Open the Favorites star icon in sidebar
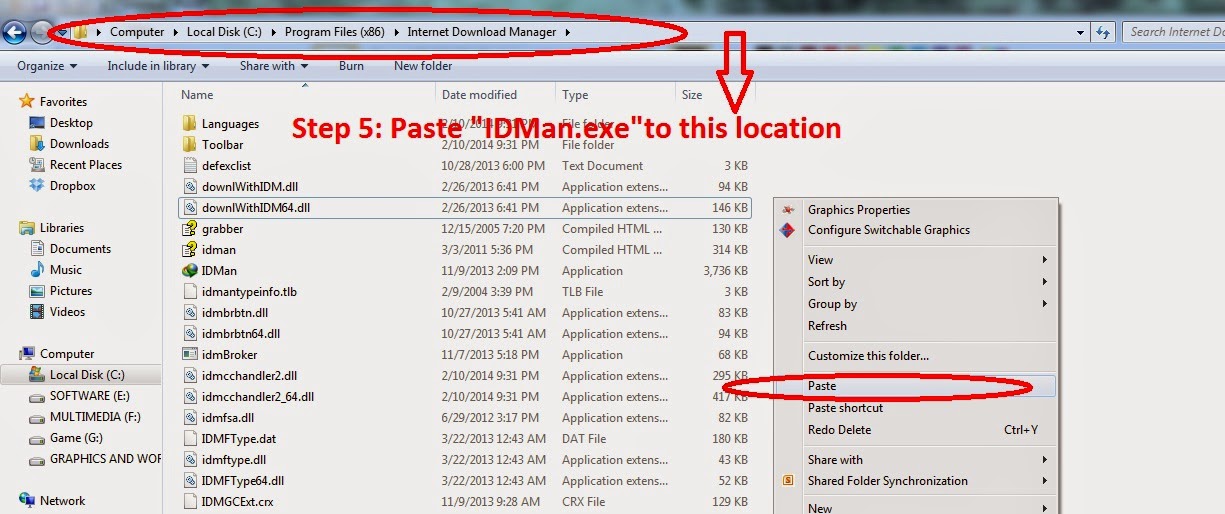 tap(27, 101)
